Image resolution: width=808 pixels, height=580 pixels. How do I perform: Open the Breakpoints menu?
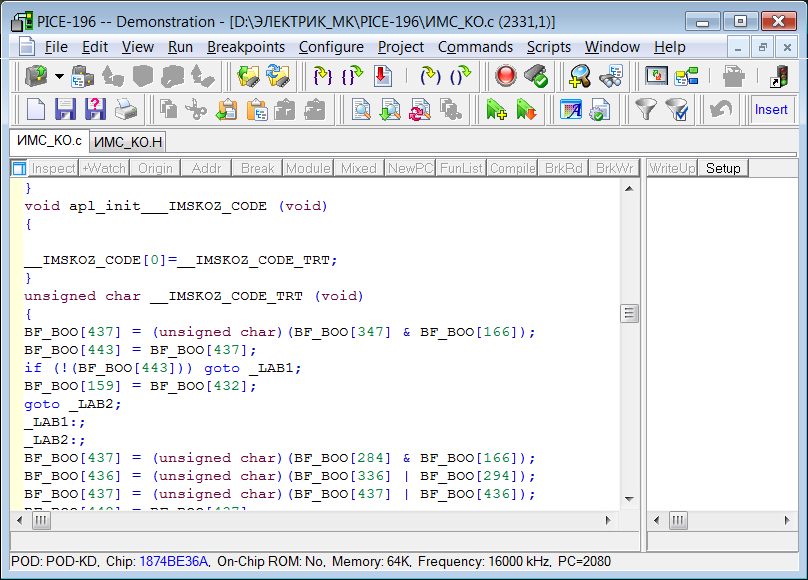(x=245, y=47)
